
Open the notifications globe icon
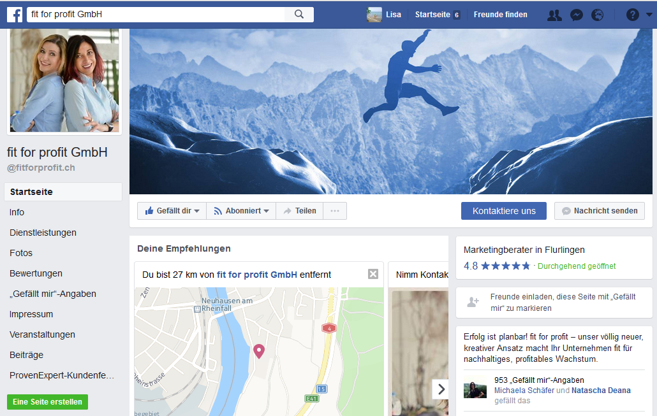(x=598, y=15)
